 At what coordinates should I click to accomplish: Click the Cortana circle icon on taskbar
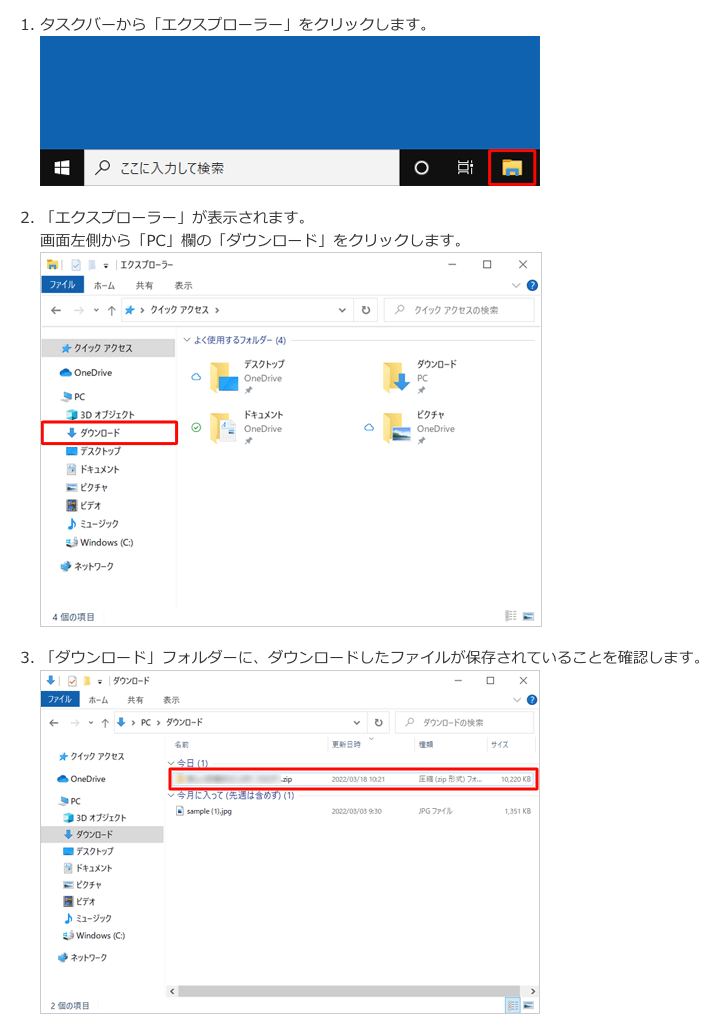coord(422,168)
